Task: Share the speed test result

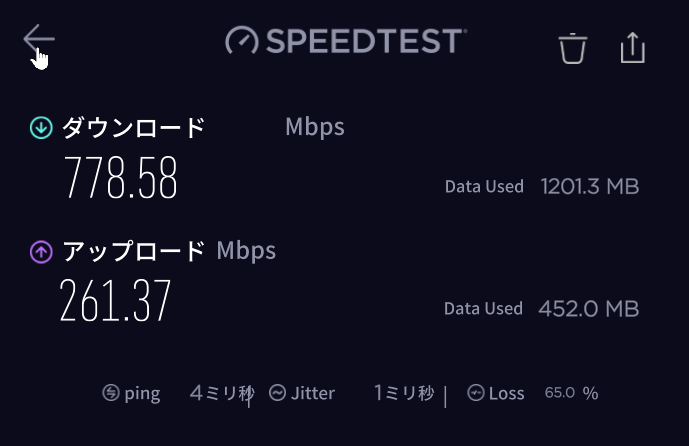Action: click(632, 47)
